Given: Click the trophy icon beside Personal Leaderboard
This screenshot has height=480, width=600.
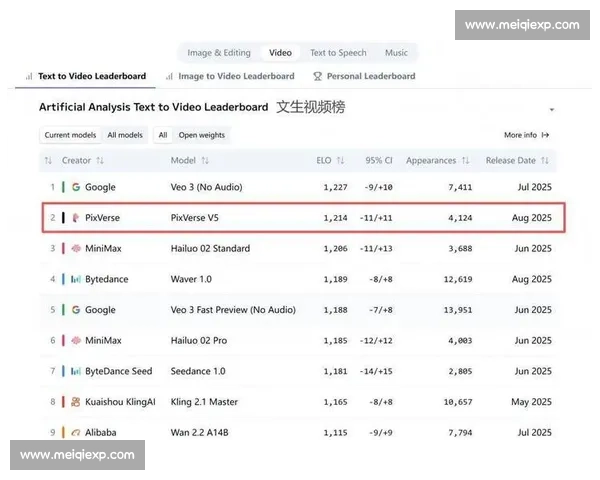Looking at the screenshot, I should (317, 76).
